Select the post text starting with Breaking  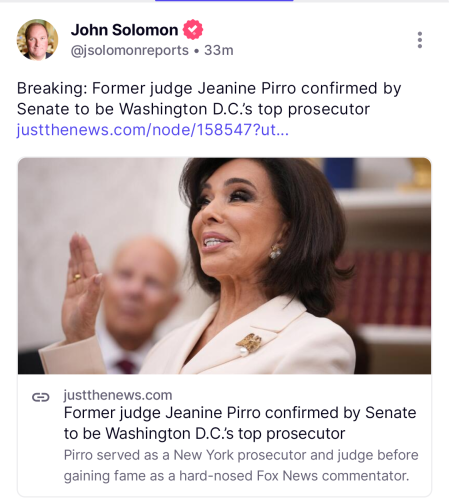click(x=209, y=99)
